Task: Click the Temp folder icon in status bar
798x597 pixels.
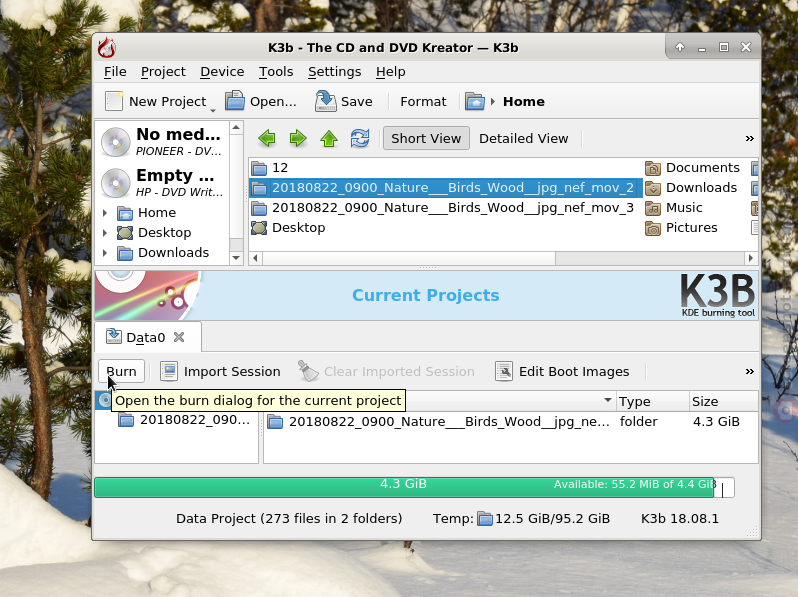Action: (484, 519)
